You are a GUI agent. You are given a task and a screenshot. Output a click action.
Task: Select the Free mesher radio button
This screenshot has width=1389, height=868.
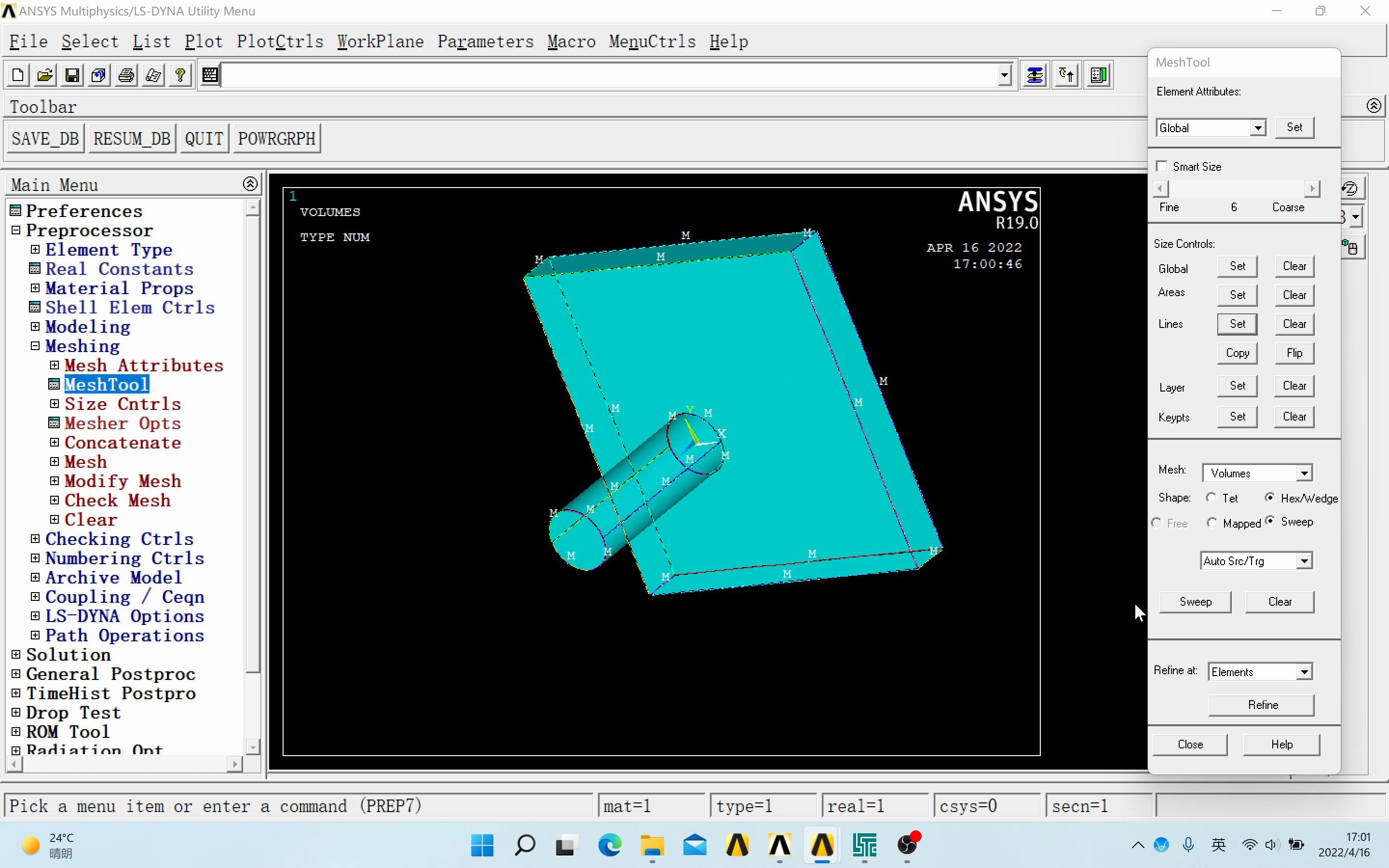tap(1157, 522)
